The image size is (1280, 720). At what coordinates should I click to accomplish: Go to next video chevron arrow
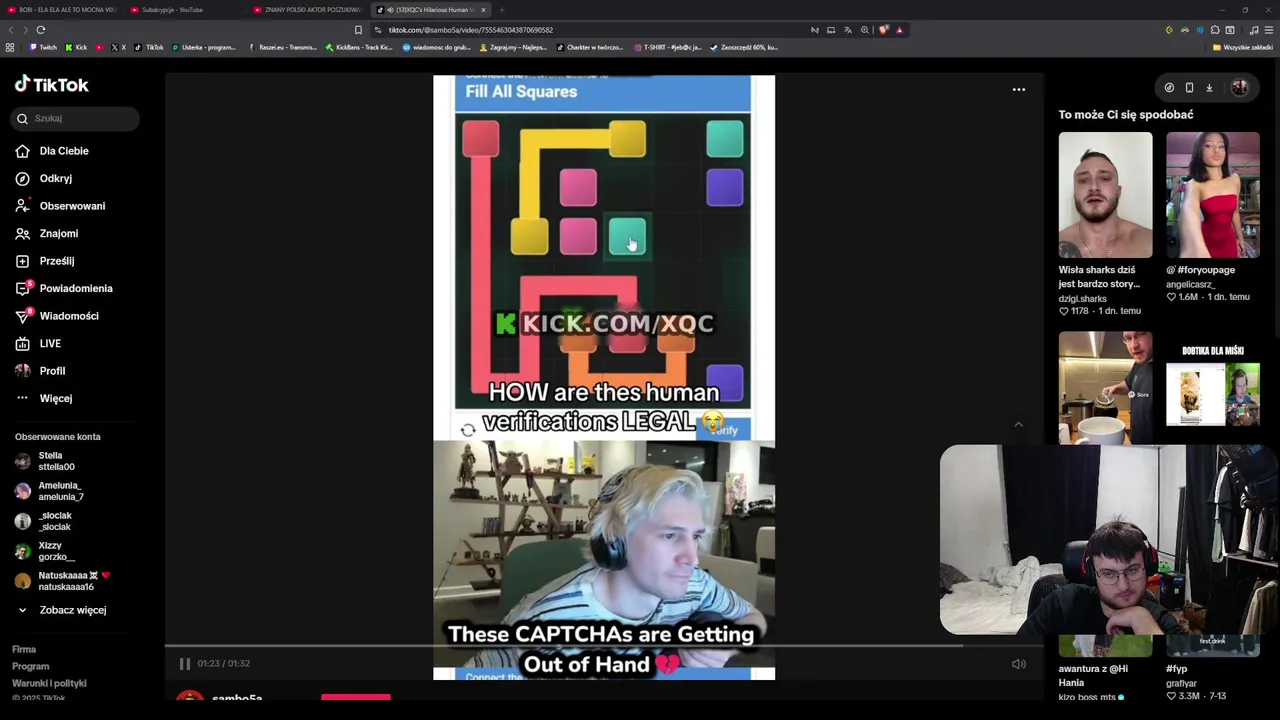point(1018,425)
